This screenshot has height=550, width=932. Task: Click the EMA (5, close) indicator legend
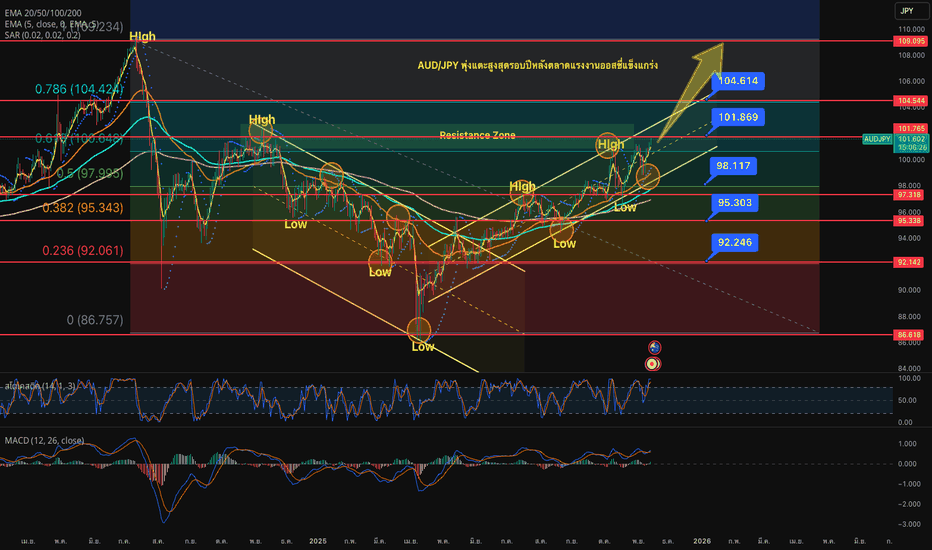[51, 24]
